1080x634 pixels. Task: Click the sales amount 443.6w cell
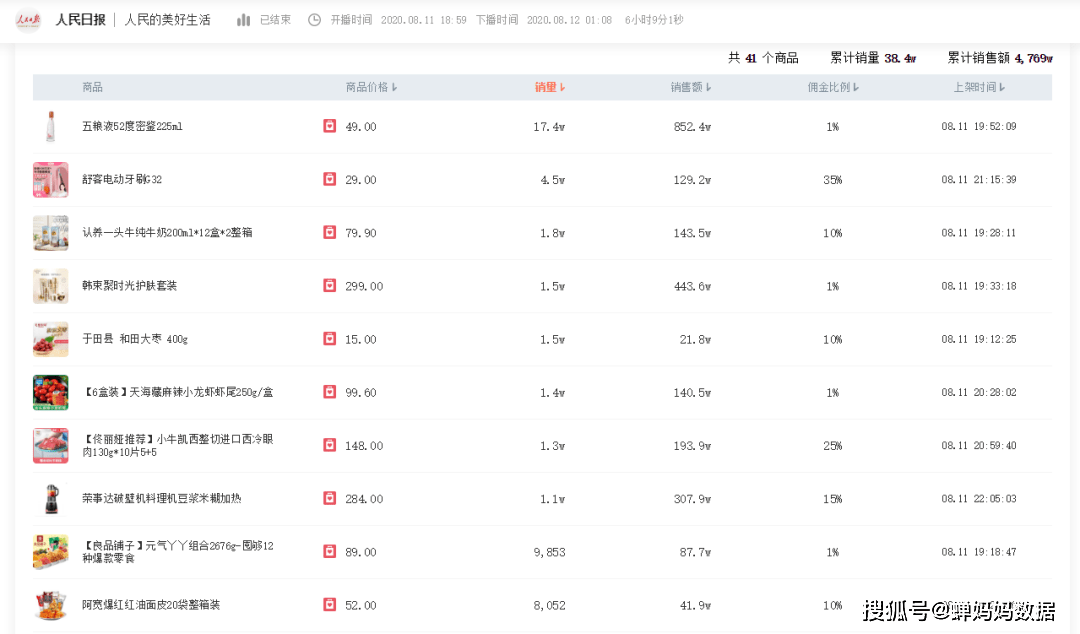click(692, 286)
